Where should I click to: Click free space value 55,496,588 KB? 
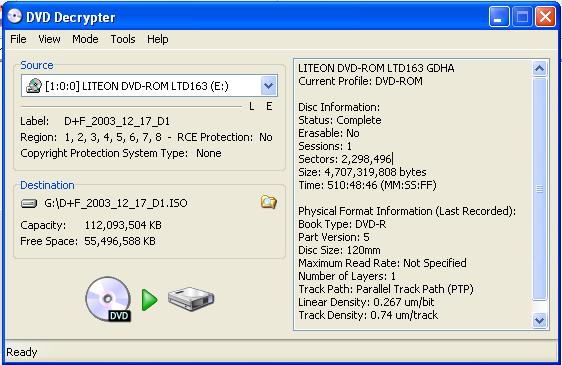120,241
